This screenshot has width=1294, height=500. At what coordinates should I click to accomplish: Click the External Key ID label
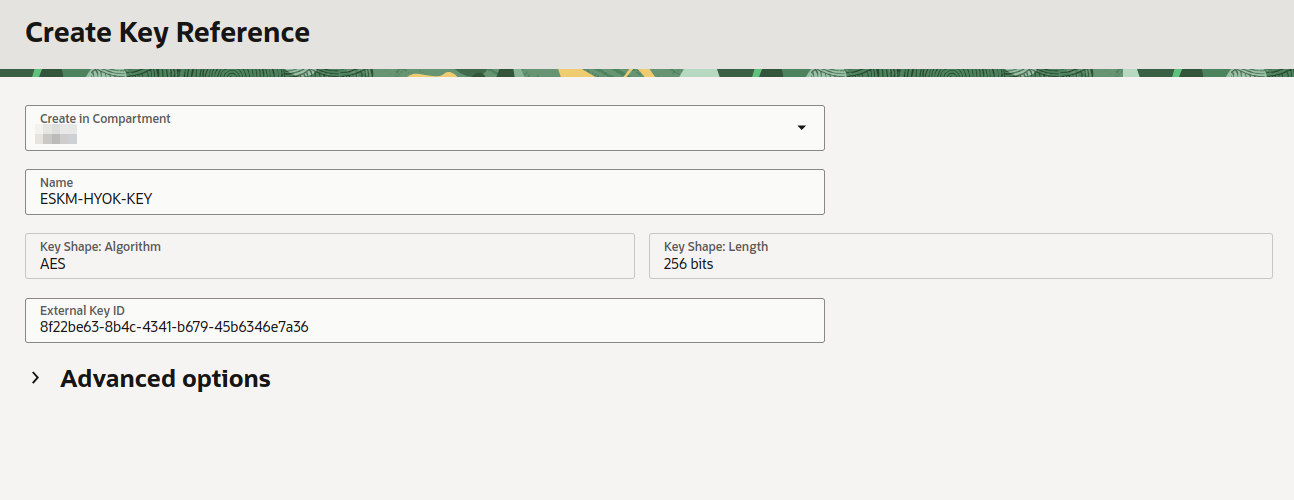click(82, 310)
